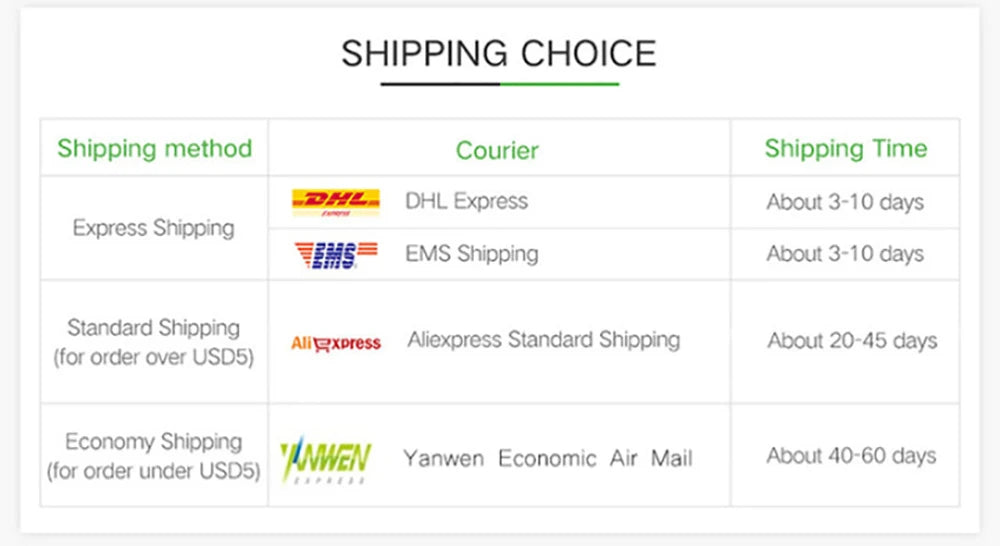1000x546 pixels.
Task: Click the Yanwen Express logo
Action: click(x=326, y=460)
